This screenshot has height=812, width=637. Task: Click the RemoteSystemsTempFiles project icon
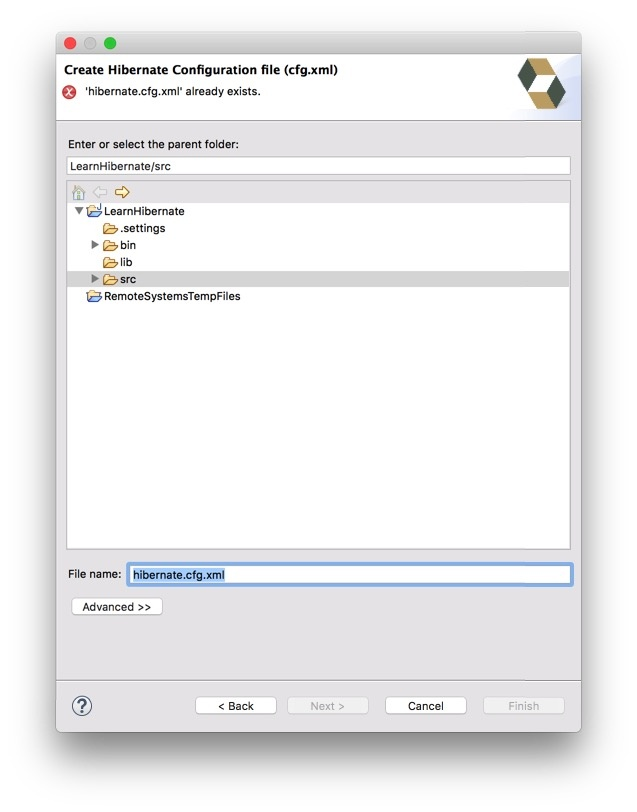[x=94, y=296]
